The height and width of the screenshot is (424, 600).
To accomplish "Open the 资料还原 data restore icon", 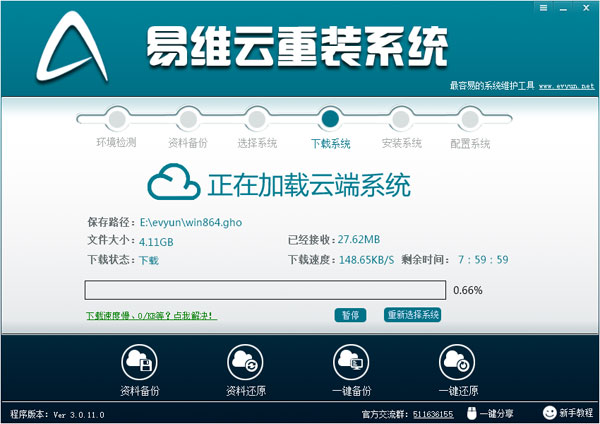I will point(245,362).
